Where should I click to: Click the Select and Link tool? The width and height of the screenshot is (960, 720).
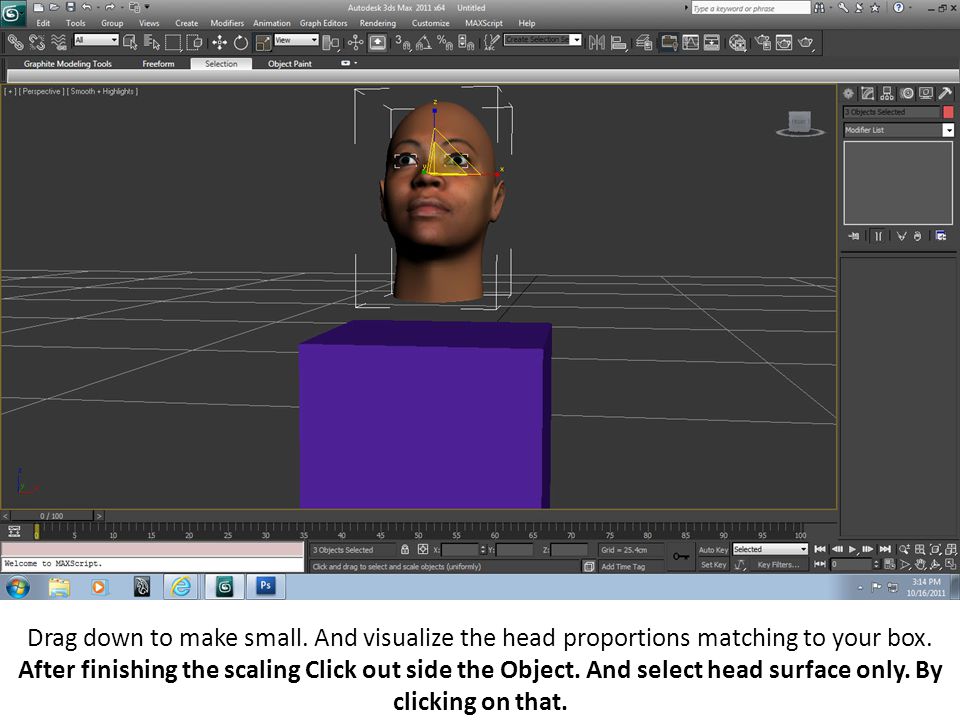coord(15,42)
